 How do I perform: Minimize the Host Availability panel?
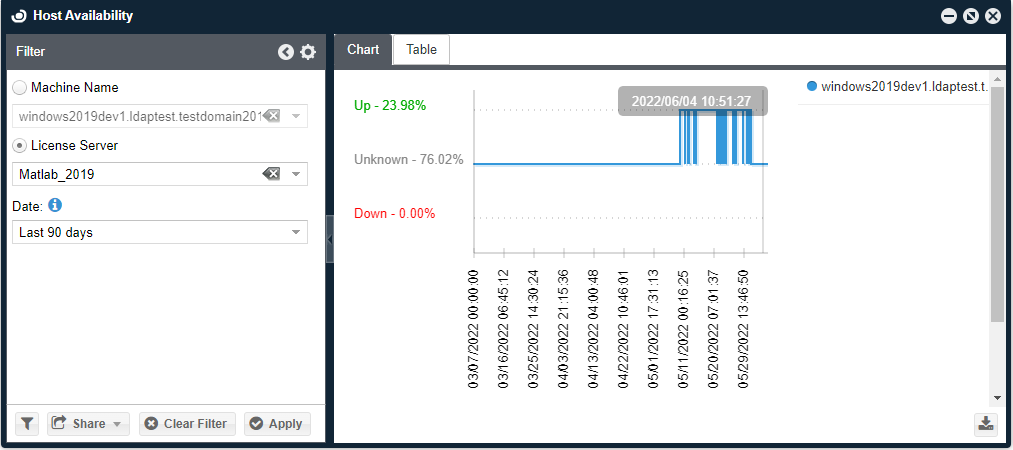pyautogui.click(x=949, y=16)
